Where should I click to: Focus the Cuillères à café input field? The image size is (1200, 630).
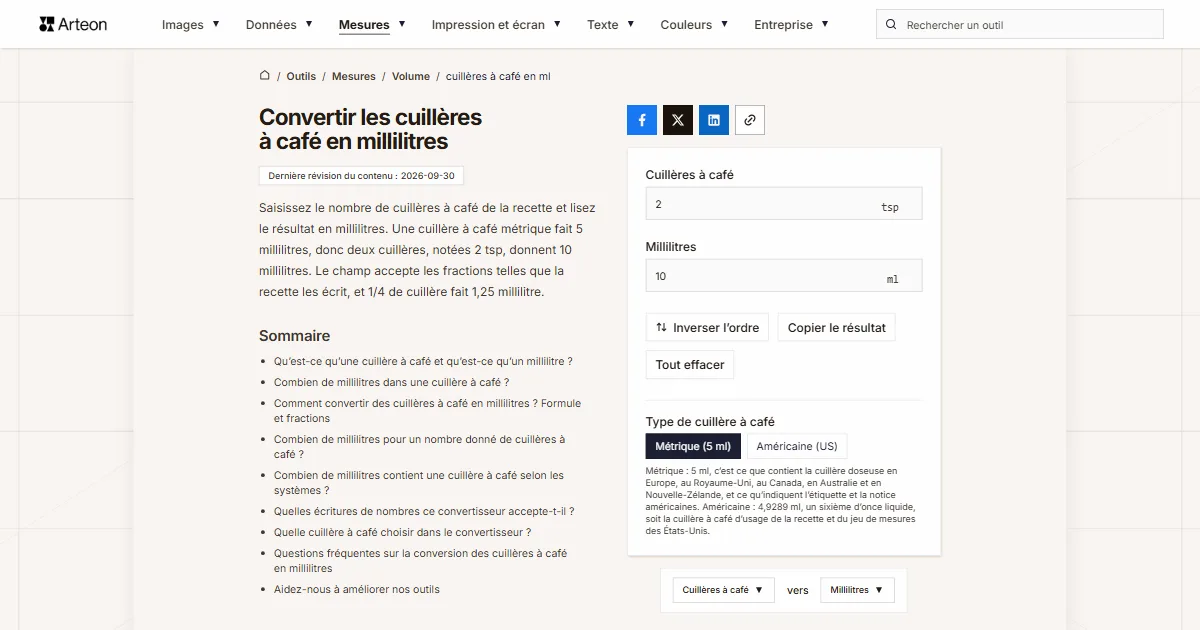[784, 204]
